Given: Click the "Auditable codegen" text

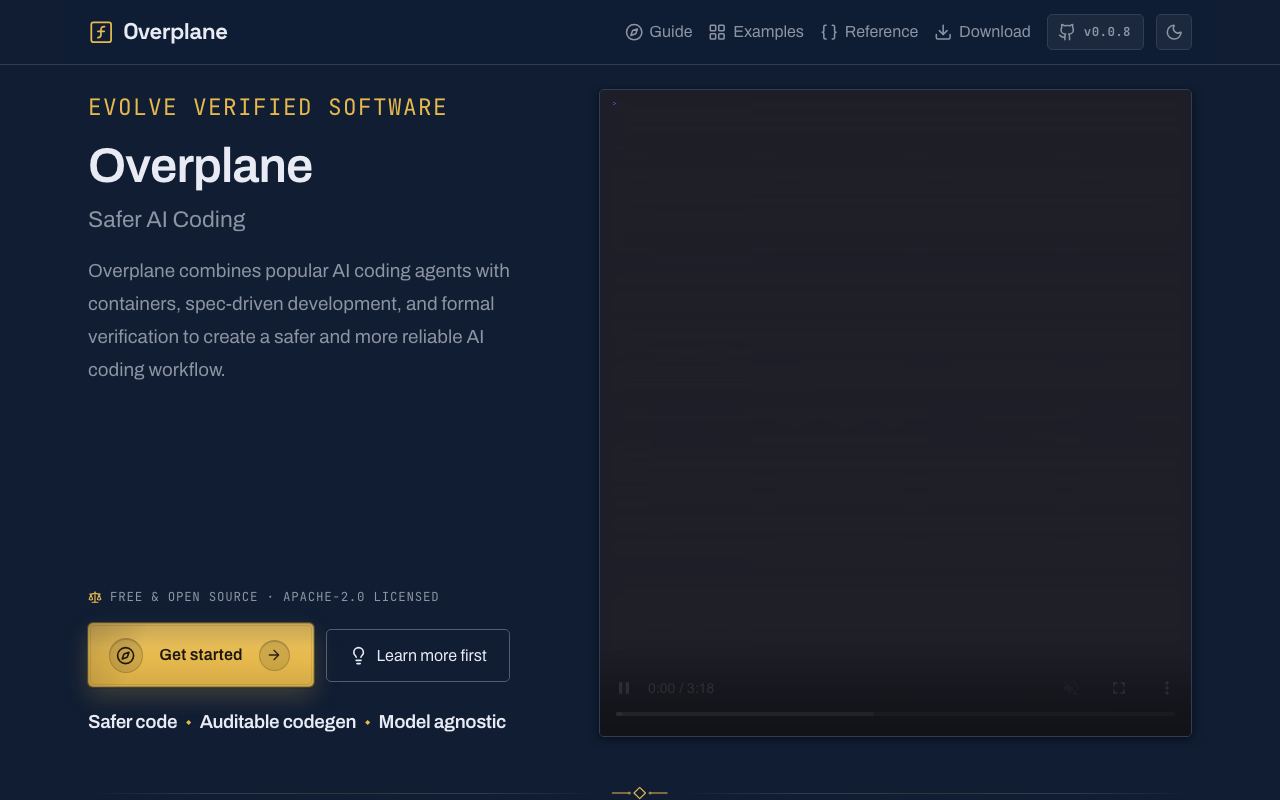Looking at the screenshot, I should tap(278, 722).
